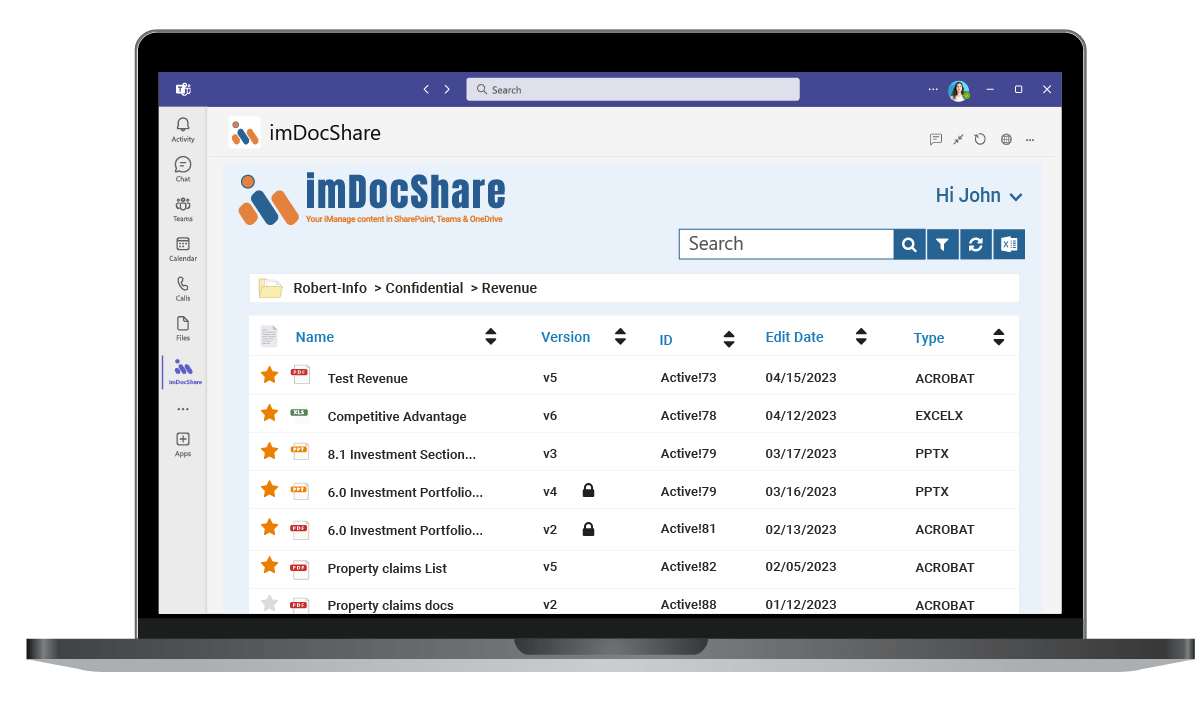Click the ID column header

point(666,340)
